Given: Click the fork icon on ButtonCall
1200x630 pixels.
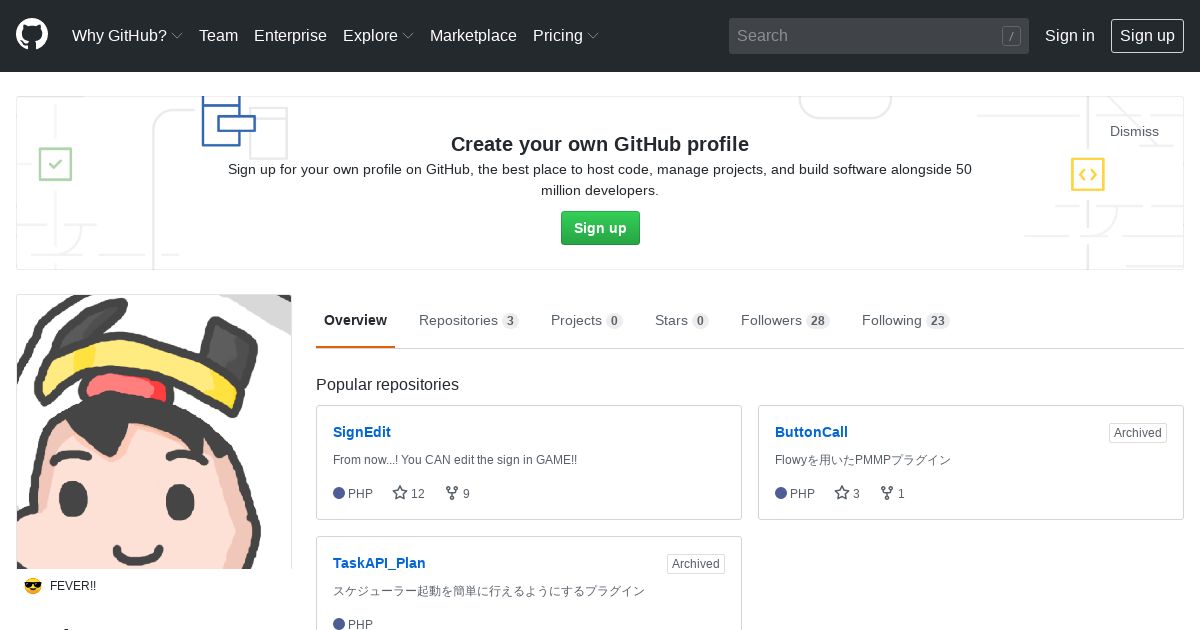Looking at the screenshot, I should click(887, 493).
